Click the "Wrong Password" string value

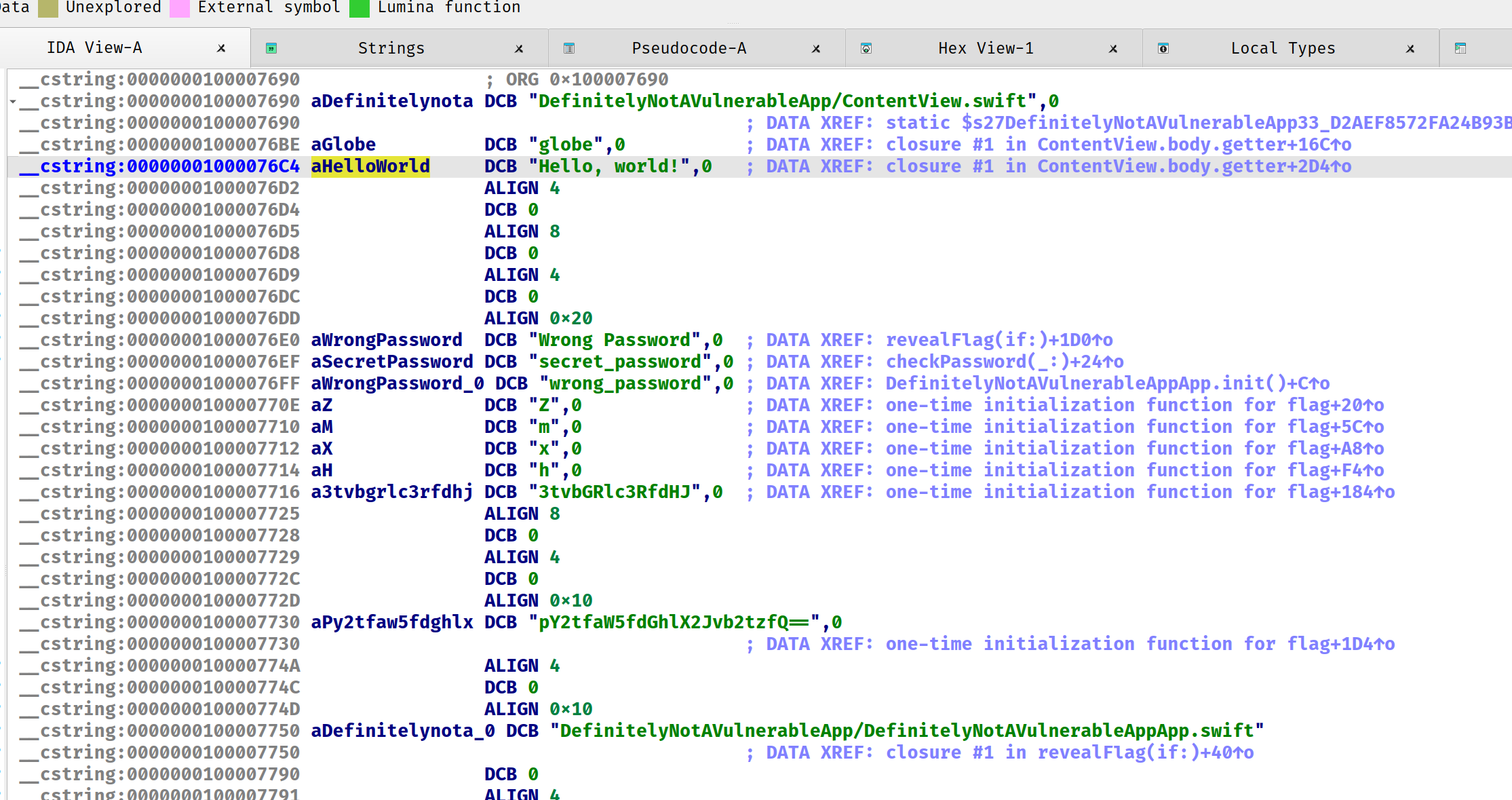pos(614,340)
